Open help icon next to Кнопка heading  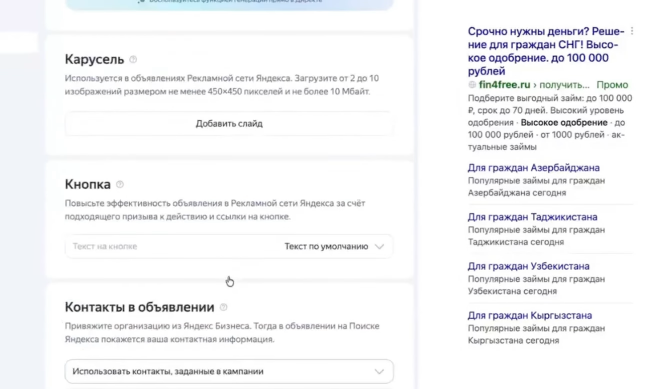pyautogui.click(x=120, y=184)
